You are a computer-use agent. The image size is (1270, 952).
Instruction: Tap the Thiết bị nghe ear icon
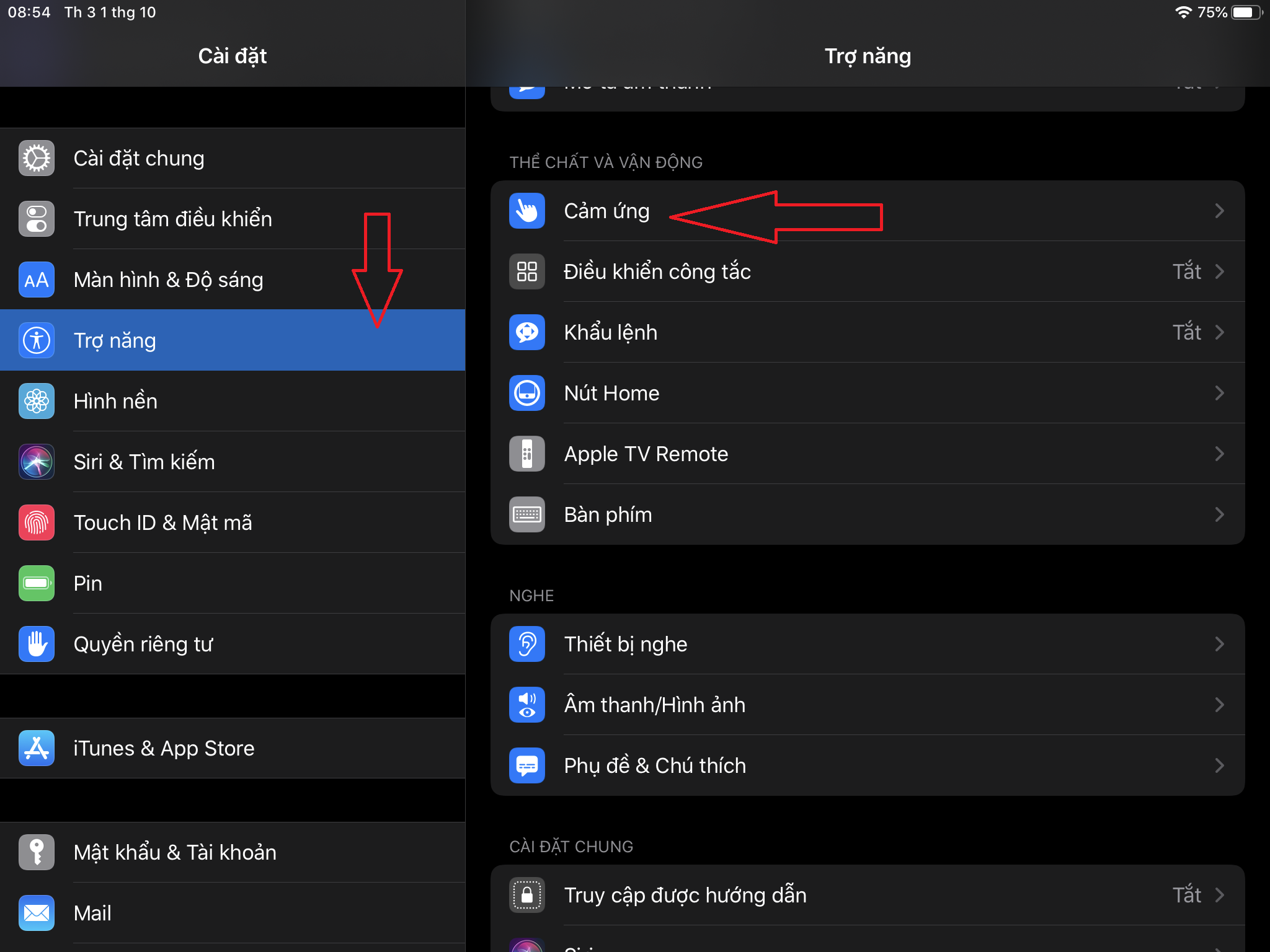pyautogui.click(x=527, y=644)
